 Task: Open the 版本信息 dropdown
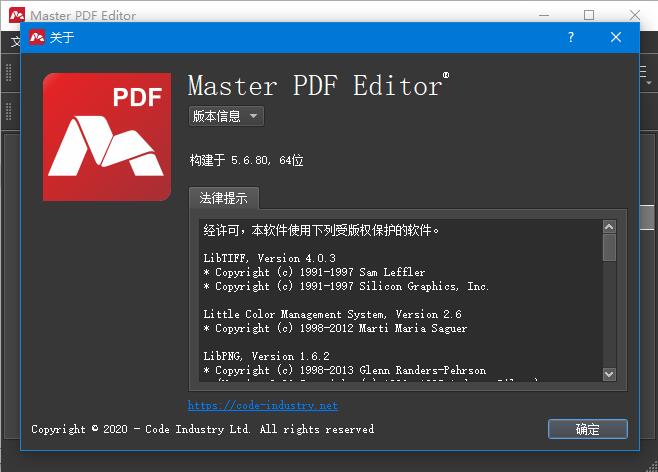coord(226,116)
